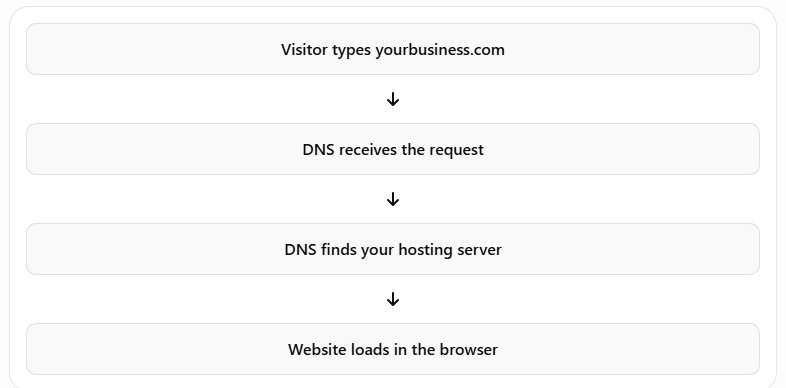The width and height of the screenshot is (786, 388).
Task: Click the down arrow below Visitor types box
Action: pyautogui.click(x=393, y=99)
